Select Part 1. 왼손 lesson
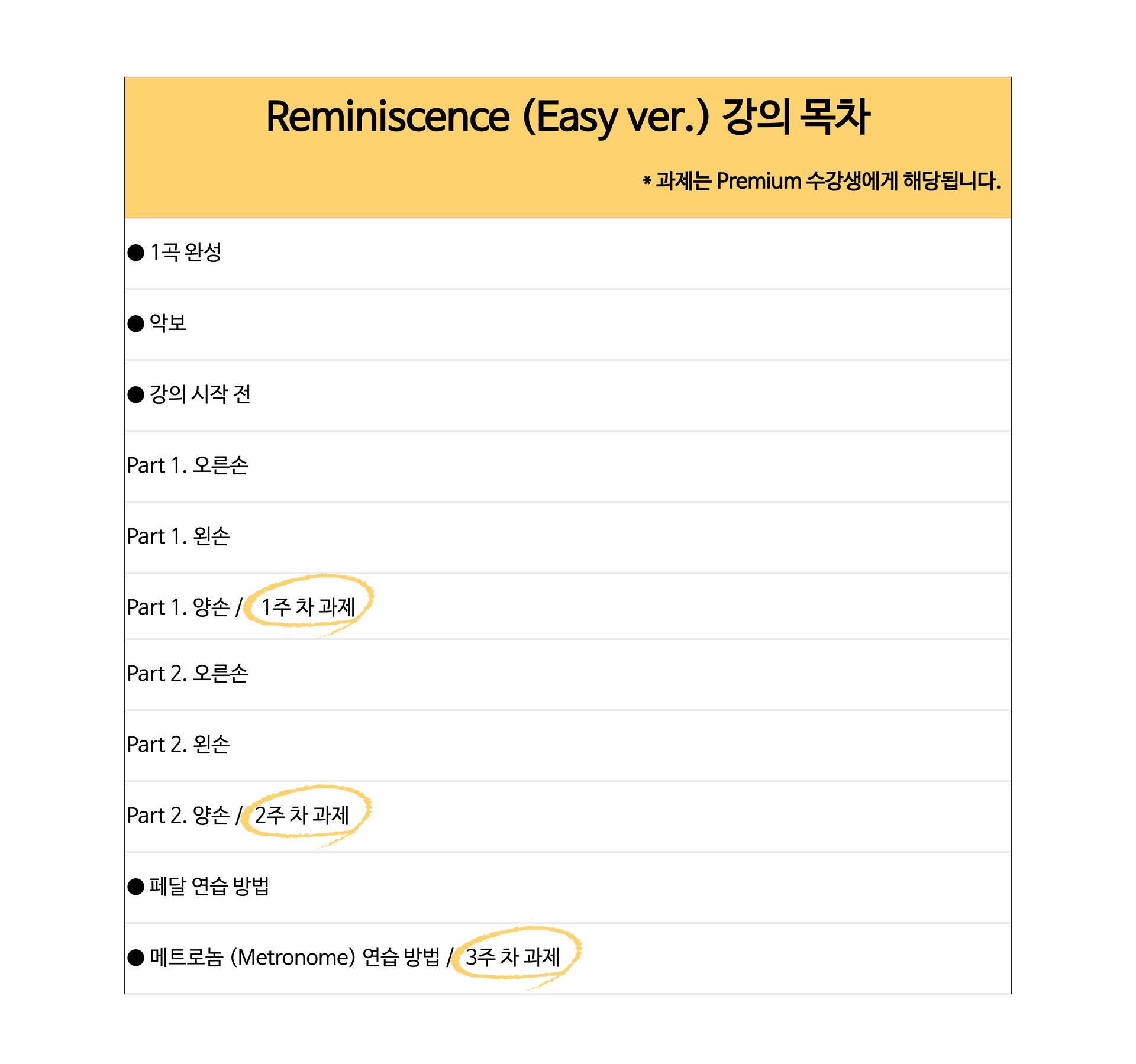The image size is (1136, 1064). pyautogui.click(x=178, y=536)
